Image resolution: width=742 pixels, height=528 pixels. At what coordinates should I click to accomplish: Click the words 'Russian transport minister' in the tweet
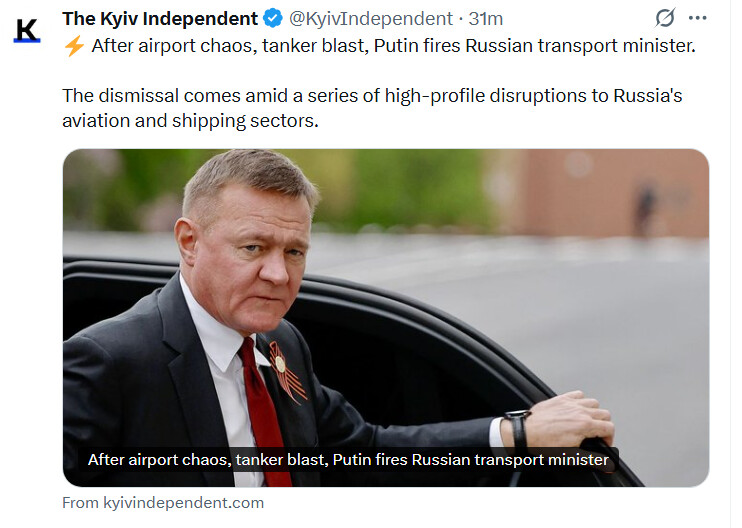point(581,46)
